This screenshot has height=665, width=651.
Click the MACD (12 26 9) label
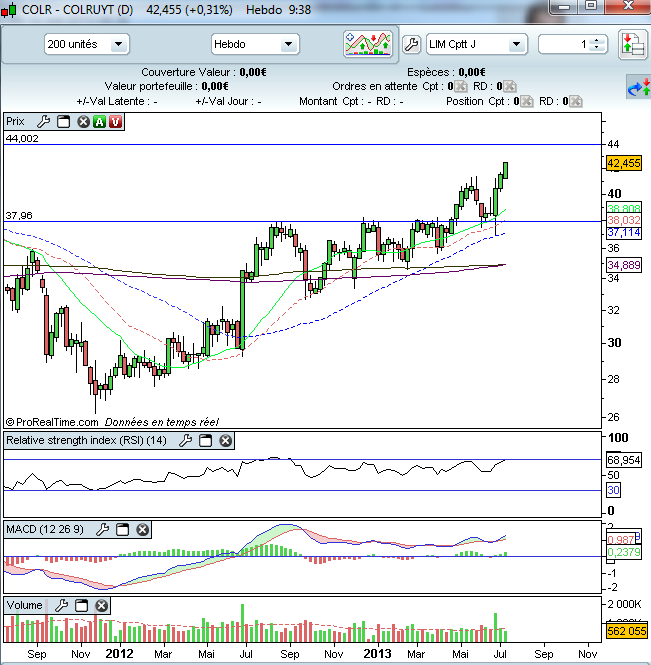coord(45,529)
